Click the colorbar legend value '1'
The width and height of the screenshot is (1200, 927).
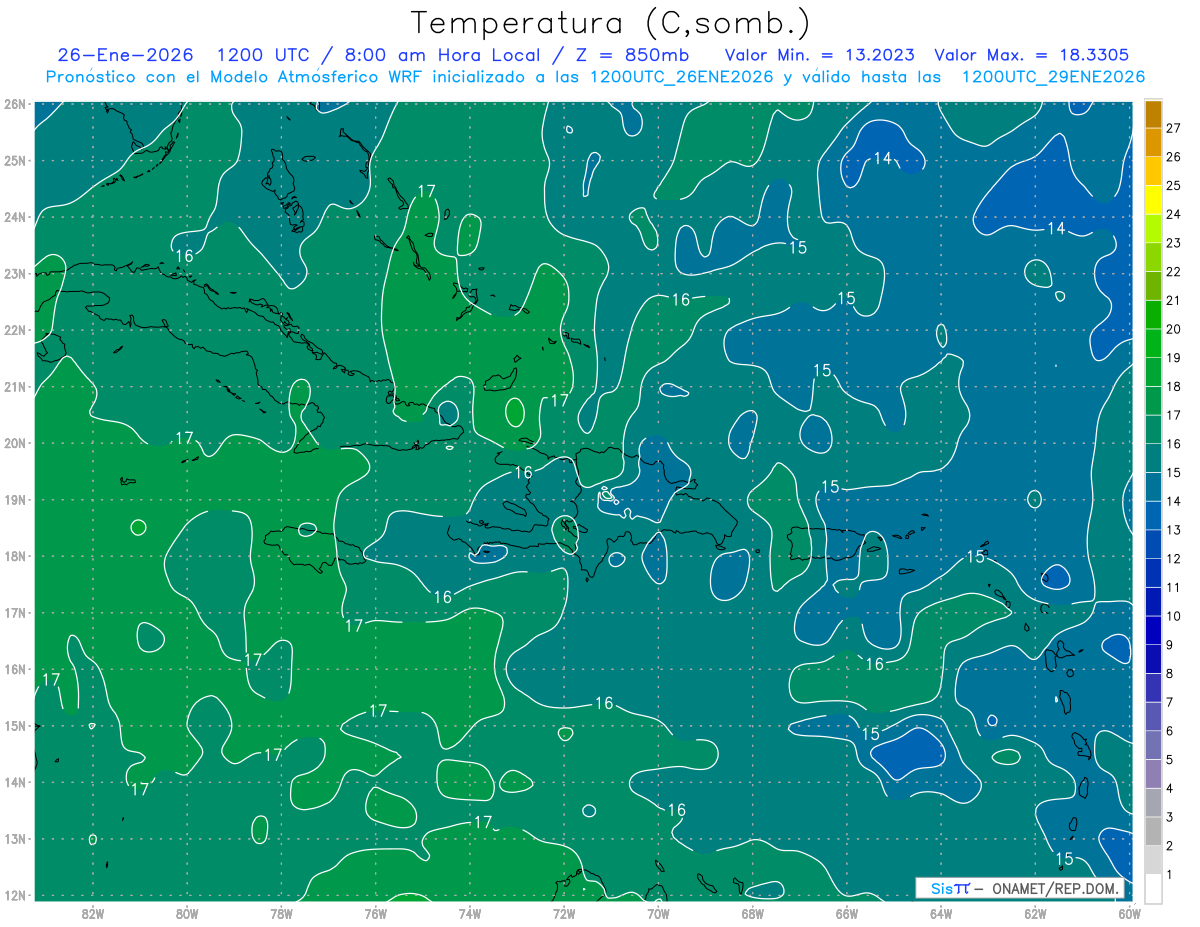(x=1170, y=875)
